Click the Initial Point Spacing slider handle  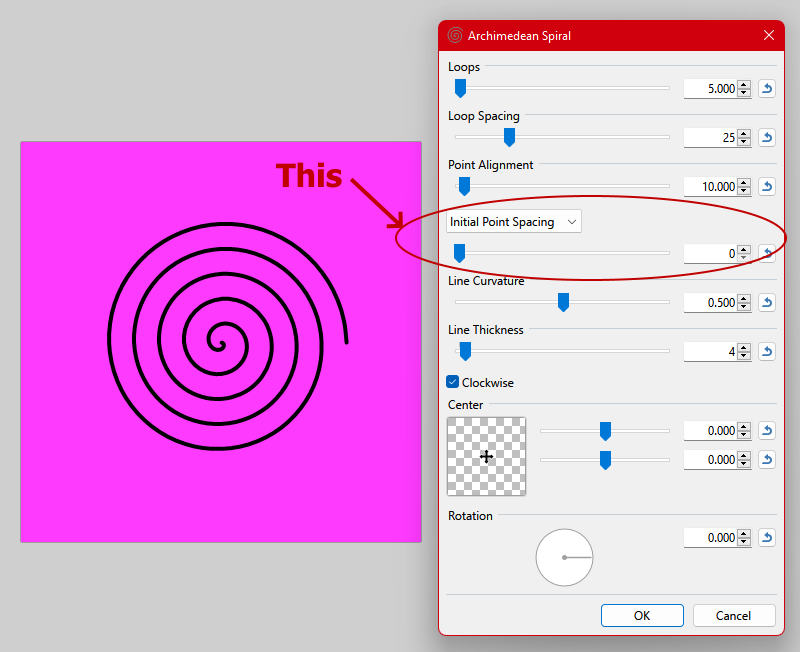(459, 253)
